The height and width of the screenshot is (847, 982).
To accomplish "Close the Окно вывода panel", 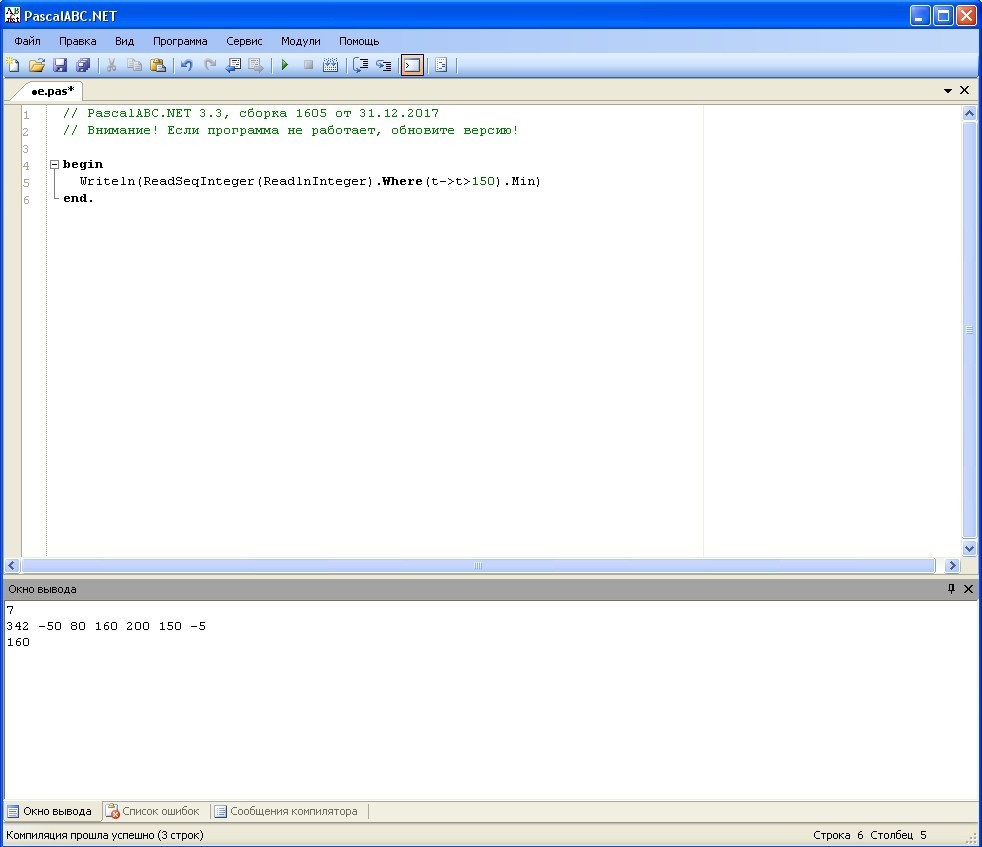I will [x=968, y=589].
